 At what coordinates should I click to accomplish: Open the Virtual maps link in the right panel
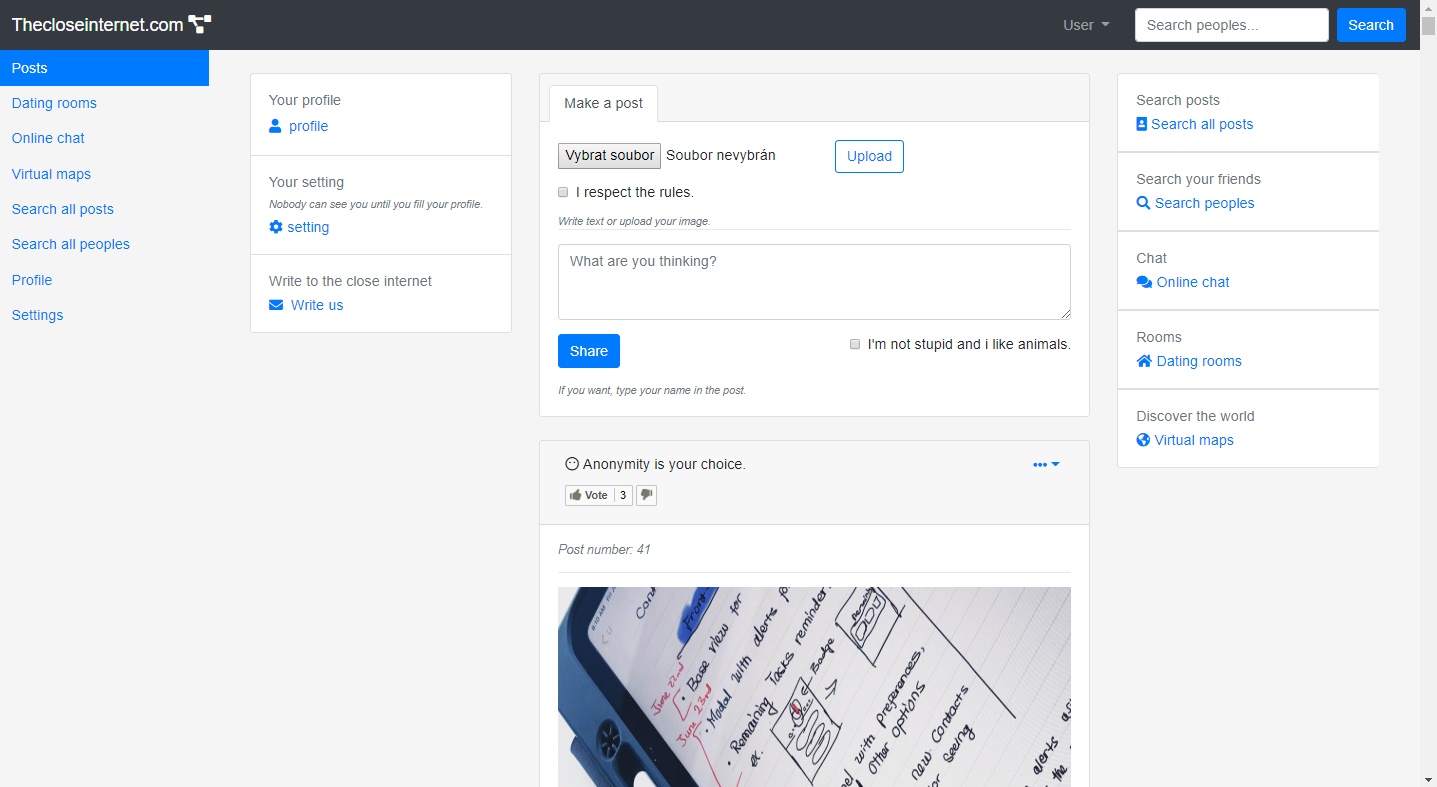pos(1194,440)
